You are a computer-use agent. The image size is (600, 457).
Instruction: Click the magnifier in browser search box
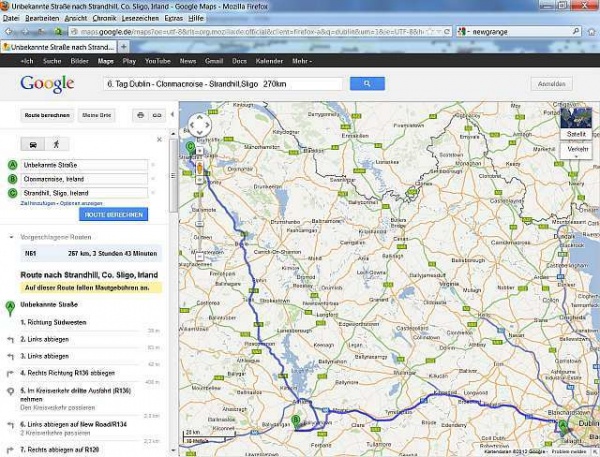[576, 31]
